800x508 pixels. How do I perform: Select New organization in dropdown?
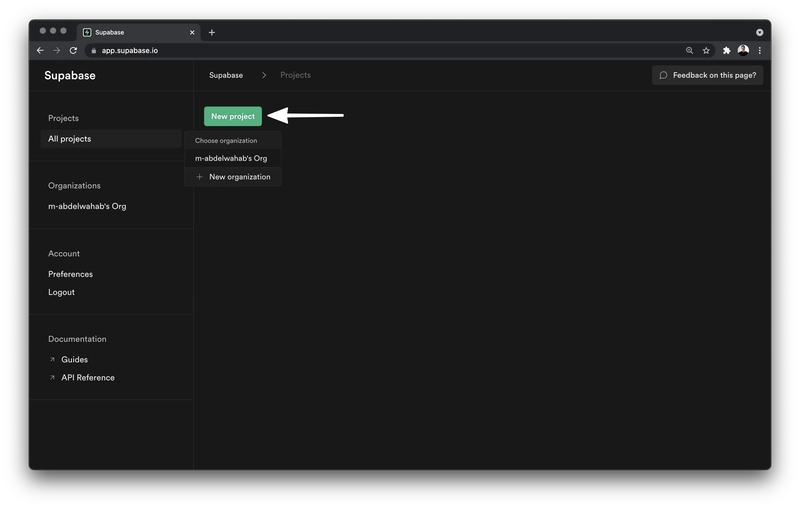(233, 177)
